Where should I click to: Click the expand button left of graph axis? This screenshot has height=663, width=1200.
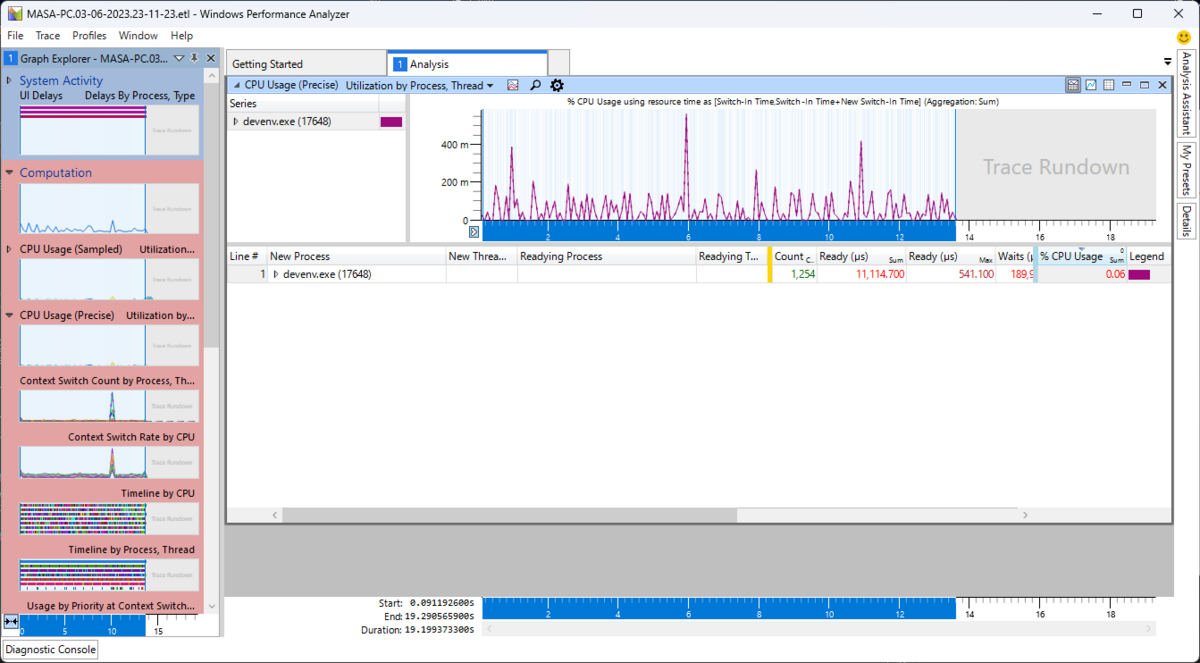tap(474, 232)
